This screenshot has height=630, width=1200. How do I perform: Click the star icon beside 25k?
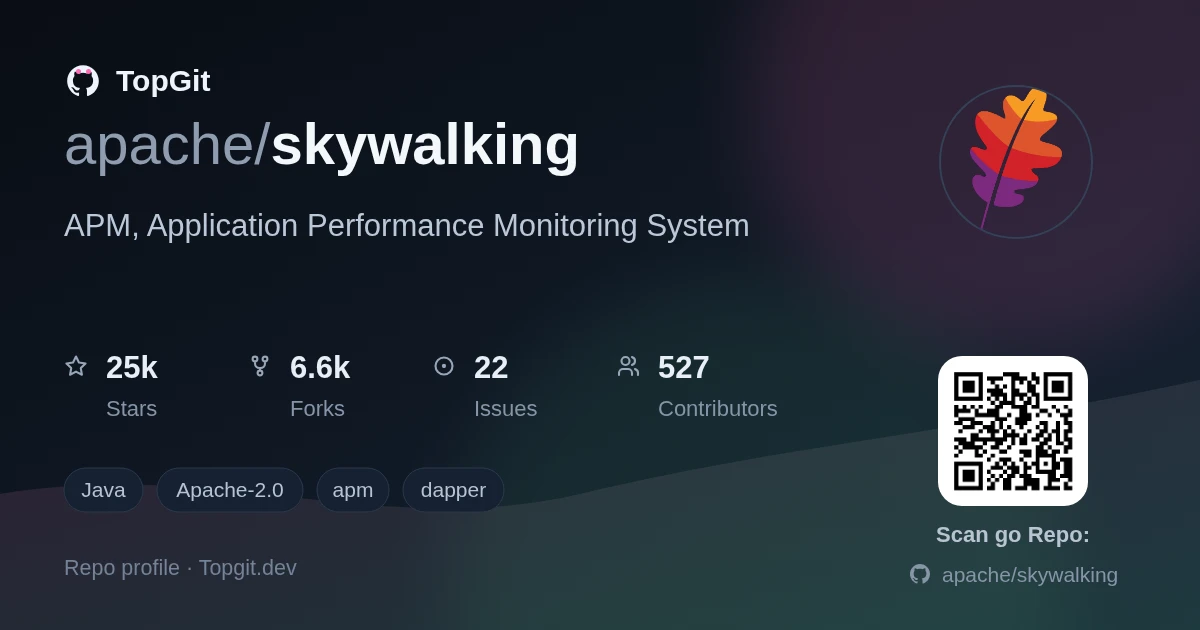pos(76,366)
